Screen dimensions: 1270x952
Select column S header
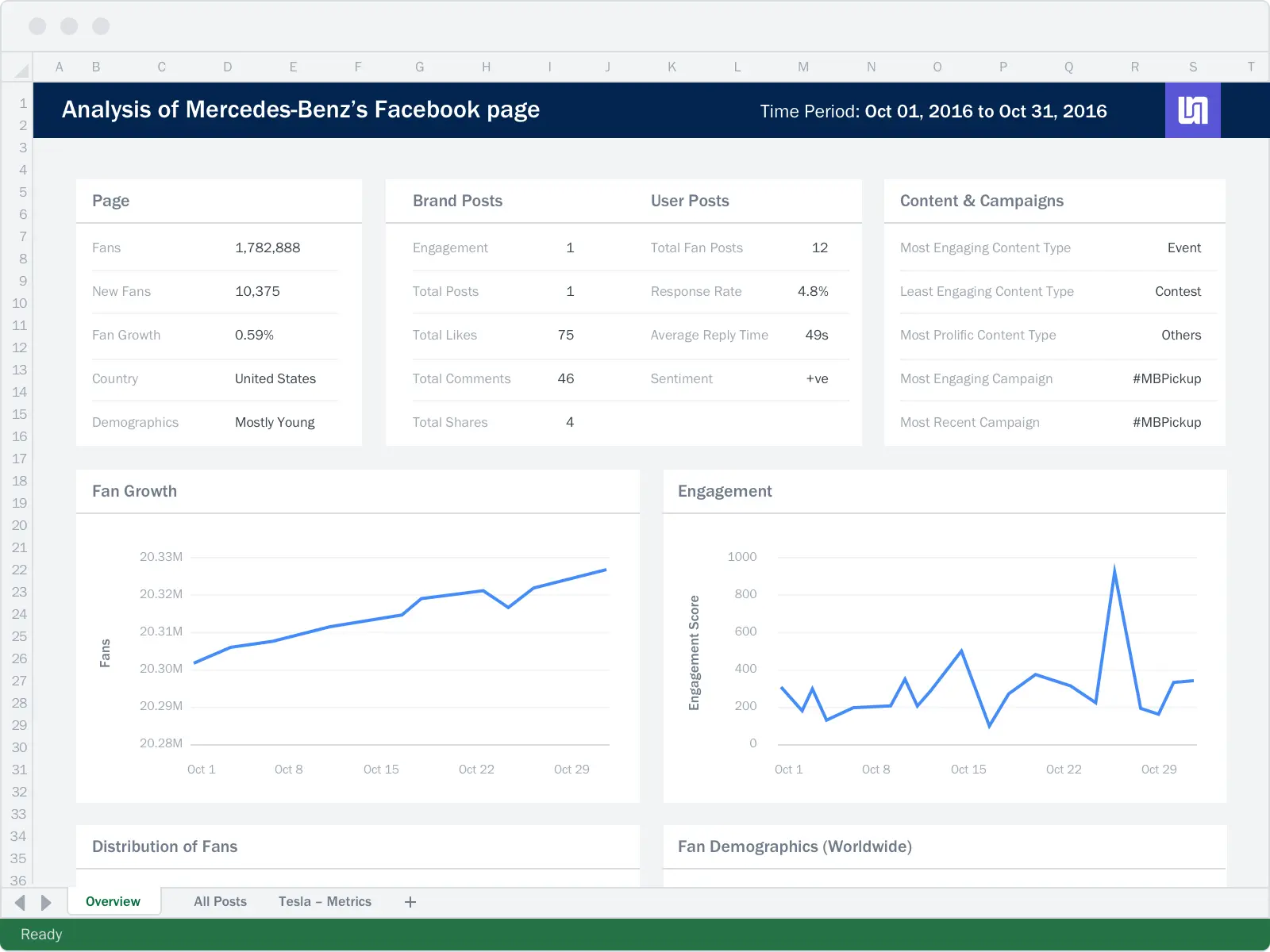(1193, 67)
